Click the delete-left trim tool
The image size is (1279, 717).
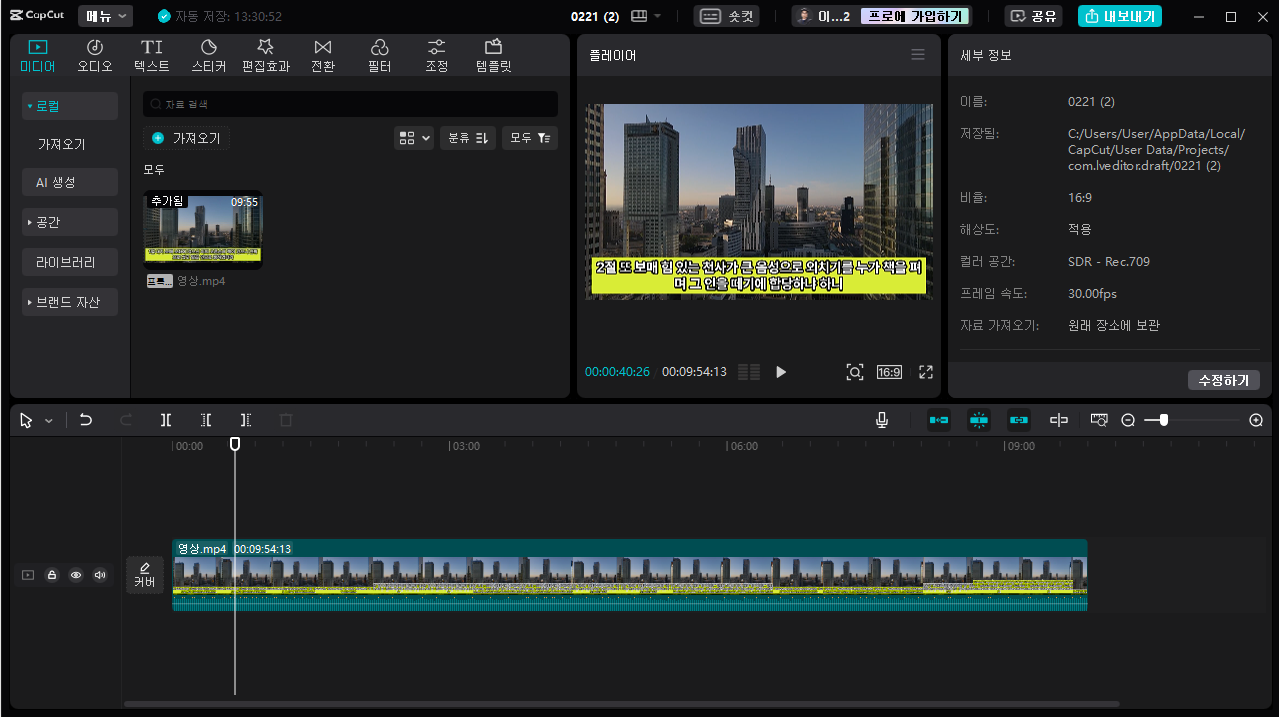pyautogui.click(x=206, y=421)
